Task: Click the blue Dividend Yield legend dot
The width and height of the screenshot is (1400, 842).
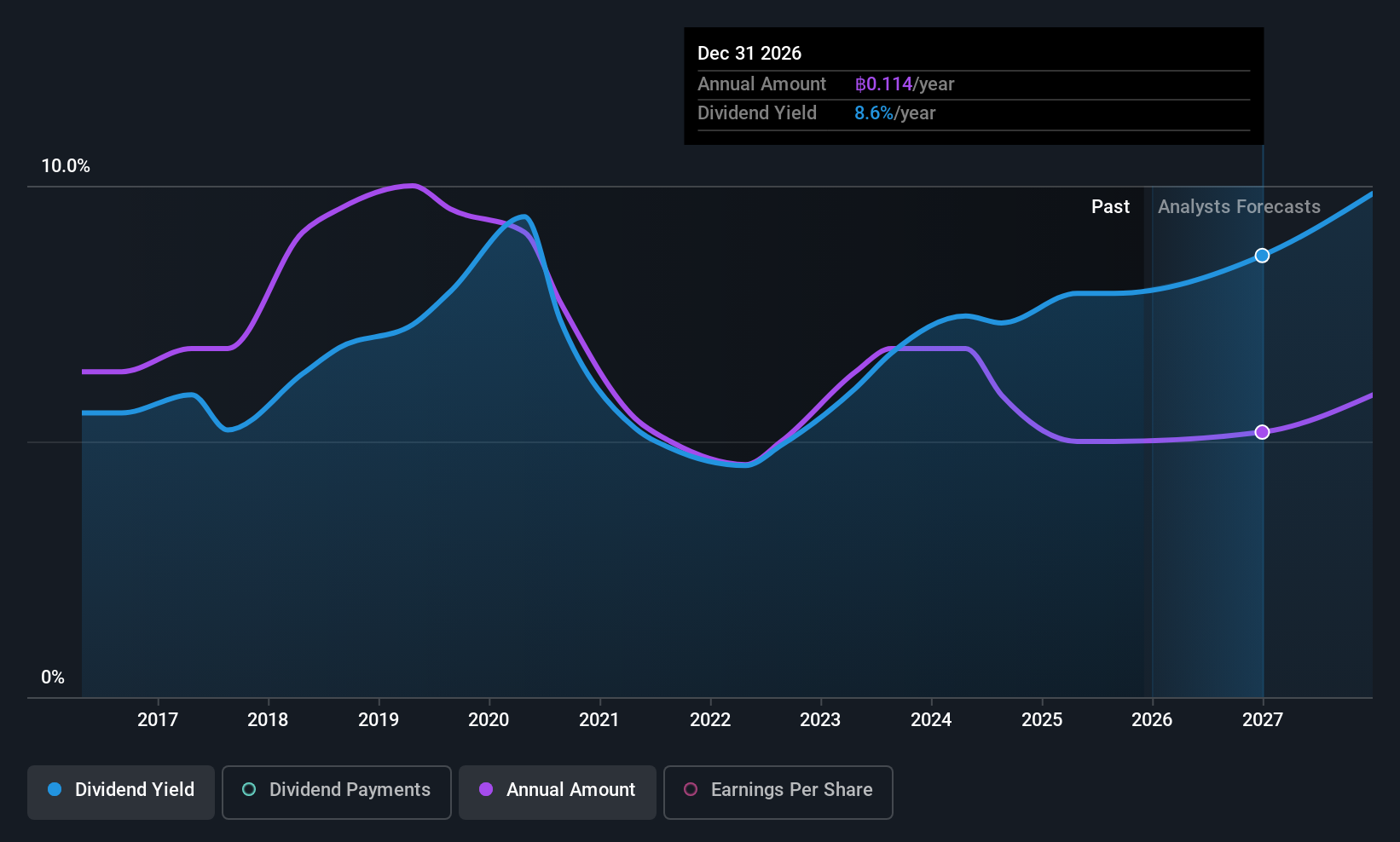Action: click(x=55, y=790)
